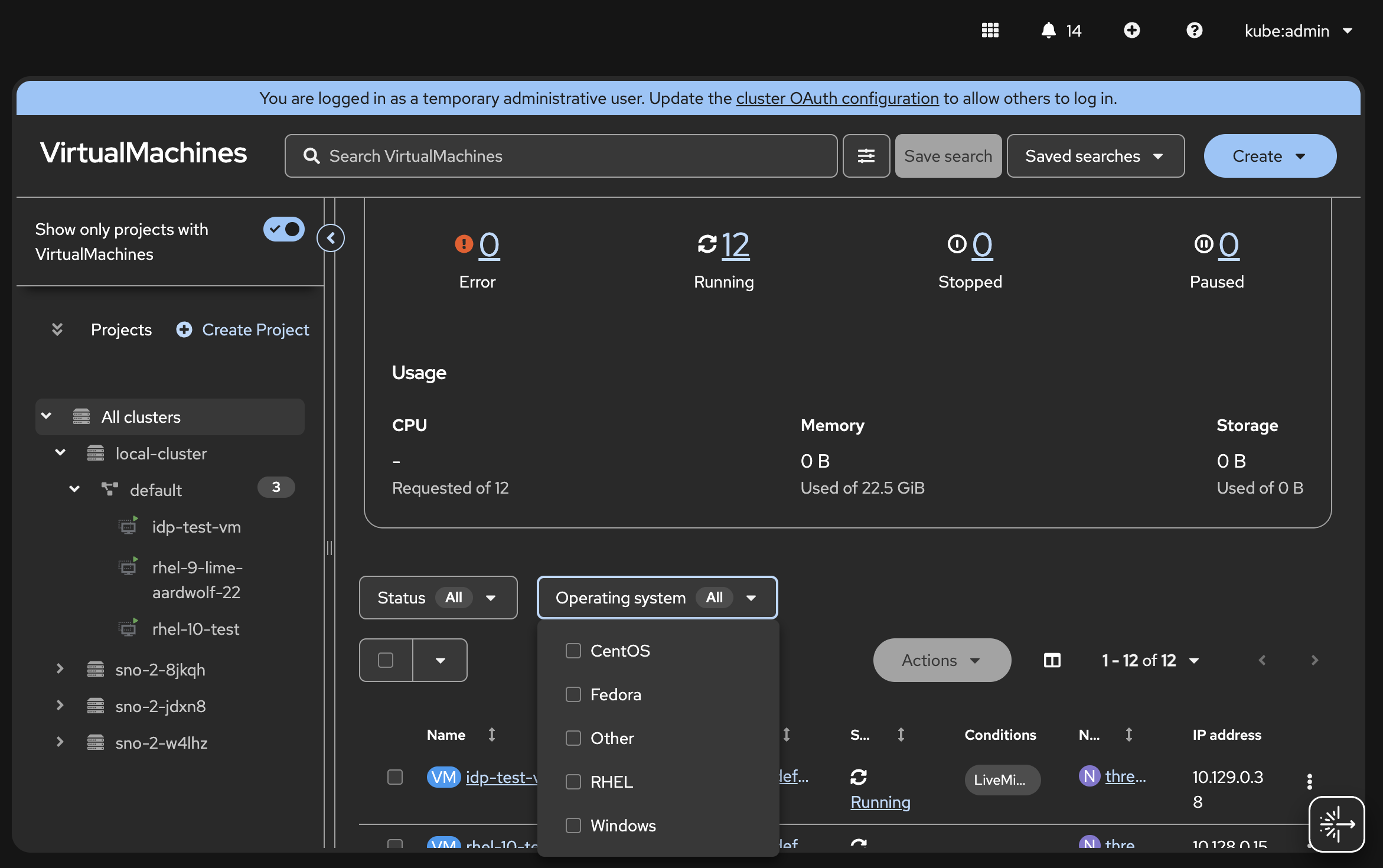The height and width of the screenshot is (868, 1383).
Task: Open the Saved searches dropdown
Action: [1095, 156]
